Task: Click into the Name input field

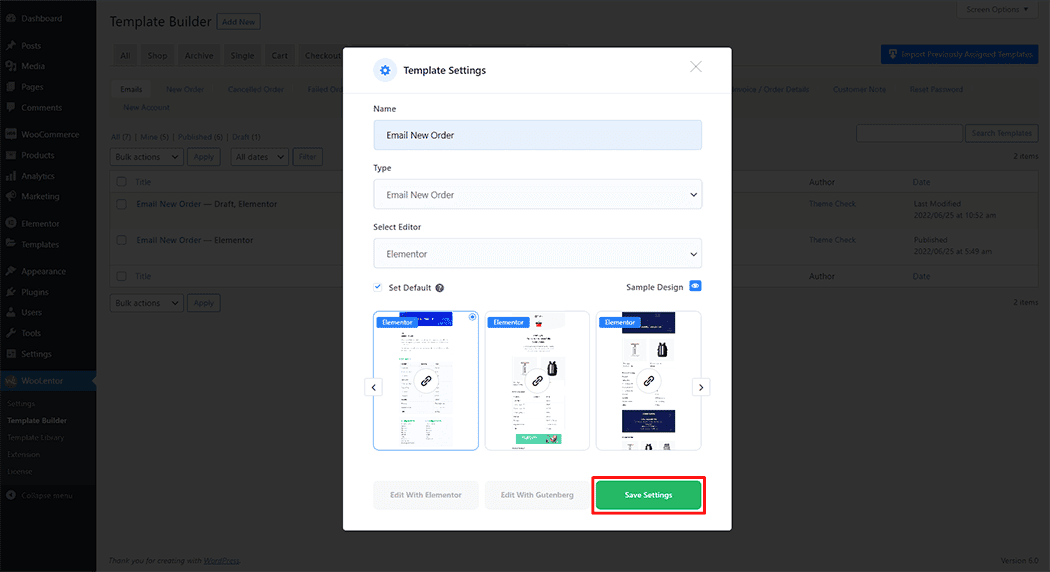Action: click(537, 135)
